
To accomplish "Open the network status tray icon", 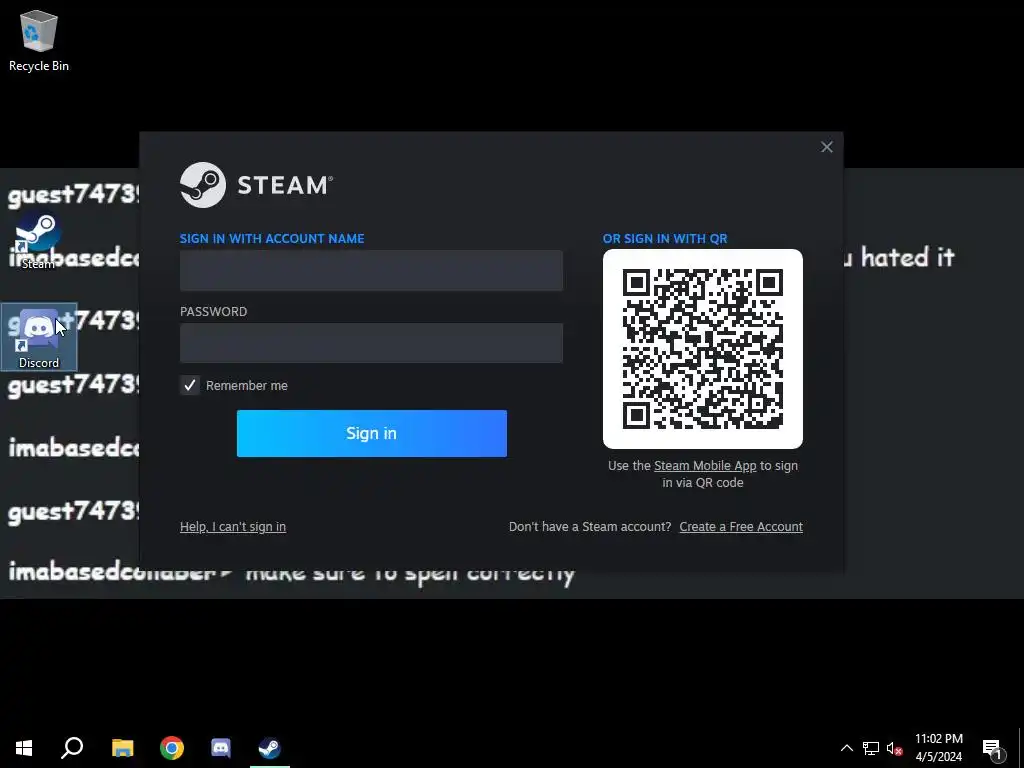I will [x=871, y=748].
